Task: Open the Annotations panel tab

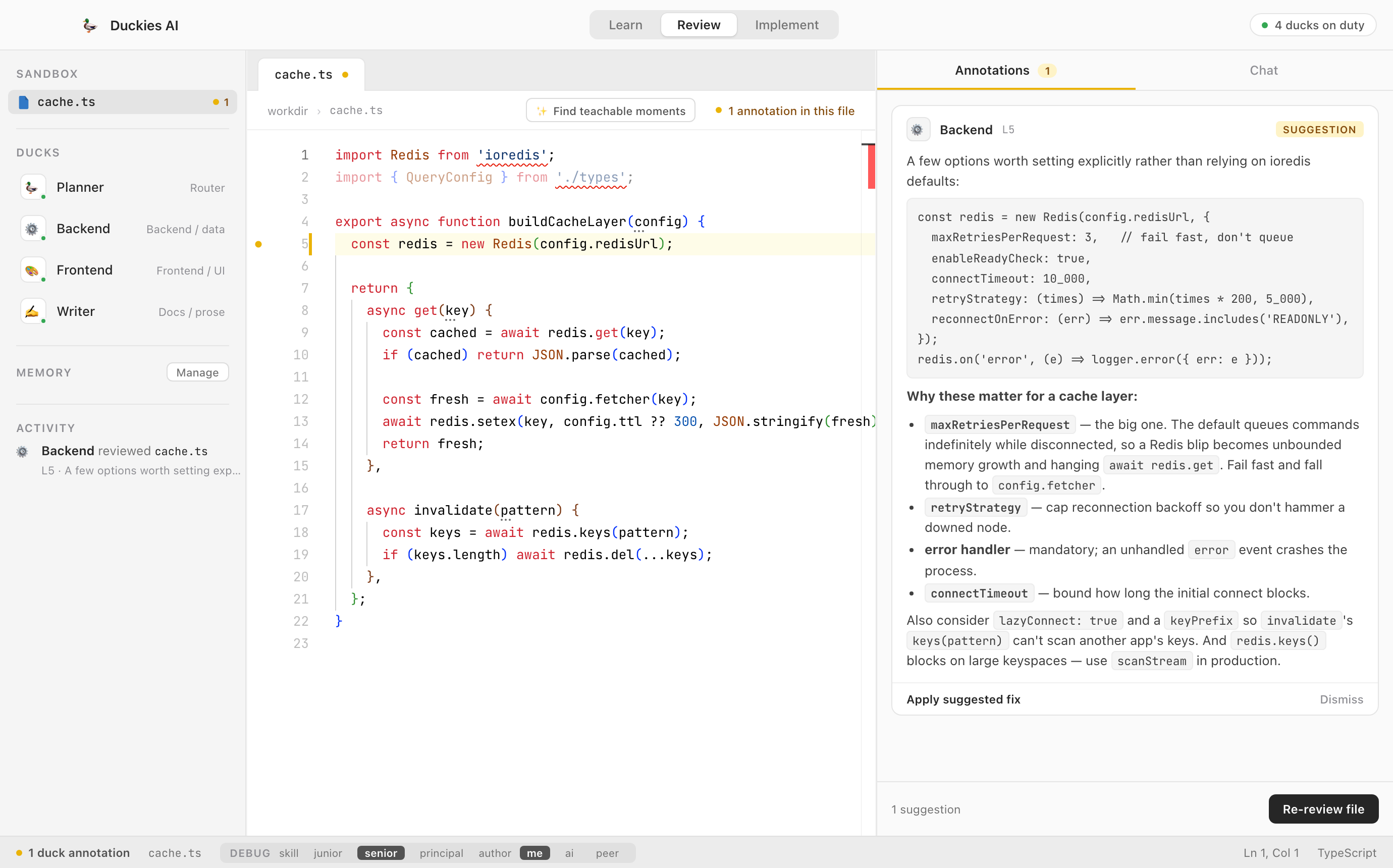Action: pos(1005,70)
